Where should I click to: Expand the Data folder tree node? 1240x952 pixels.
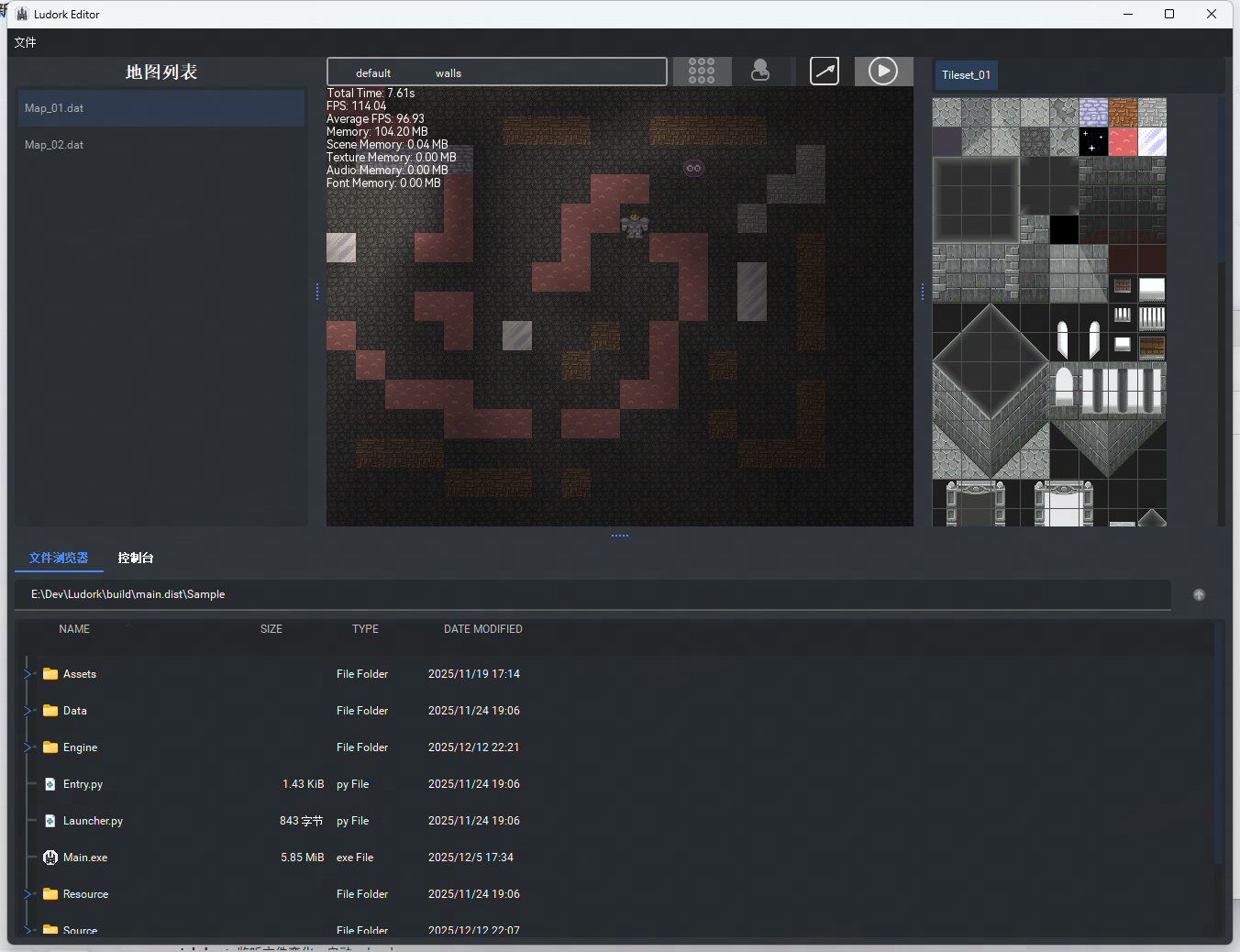28,711
